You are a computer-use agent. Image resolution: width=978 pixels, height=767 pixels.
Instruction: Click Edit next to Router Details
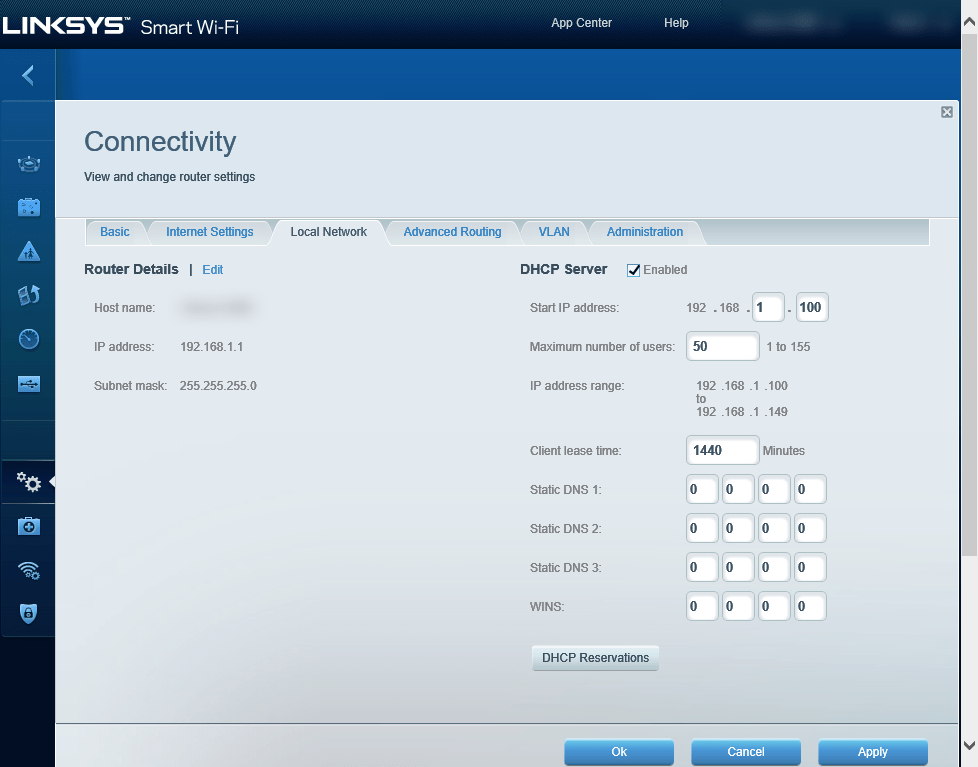[x=212, y=269]
